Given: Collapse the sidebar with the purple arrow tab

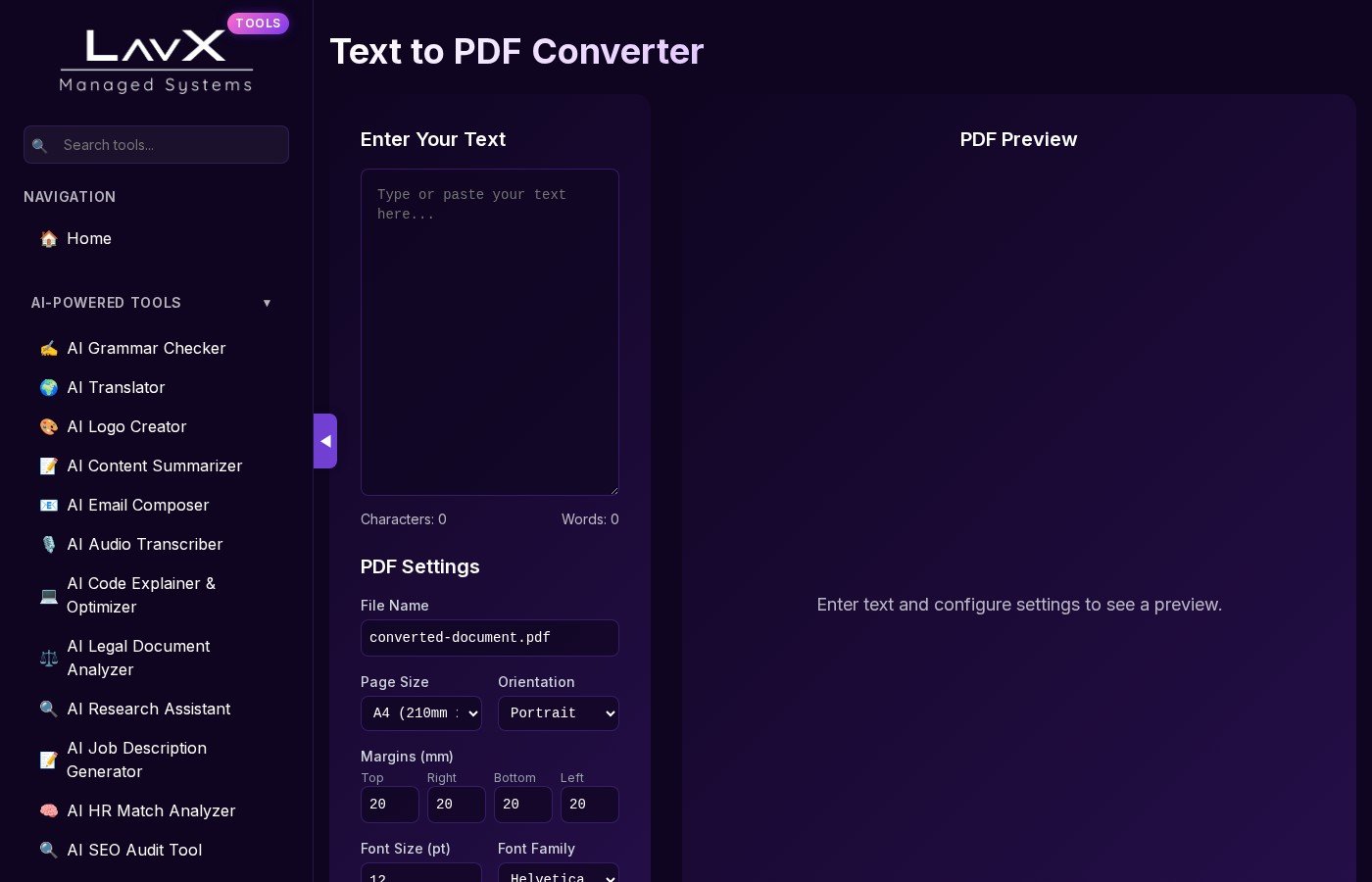Looking at the screenshot, I should [325, 441].
